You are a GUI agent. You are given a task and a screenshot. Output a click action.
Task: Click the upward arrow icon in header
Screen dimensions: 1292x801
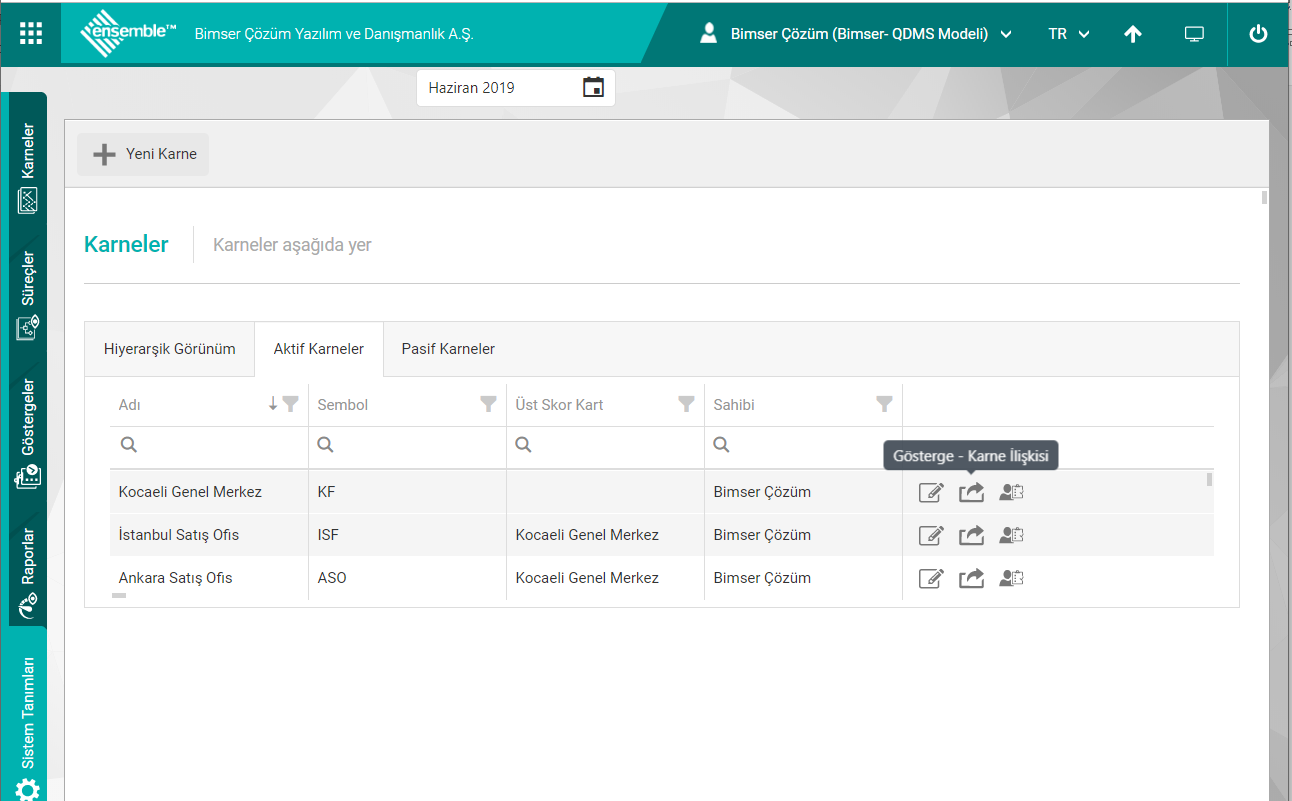[1132, 34]
